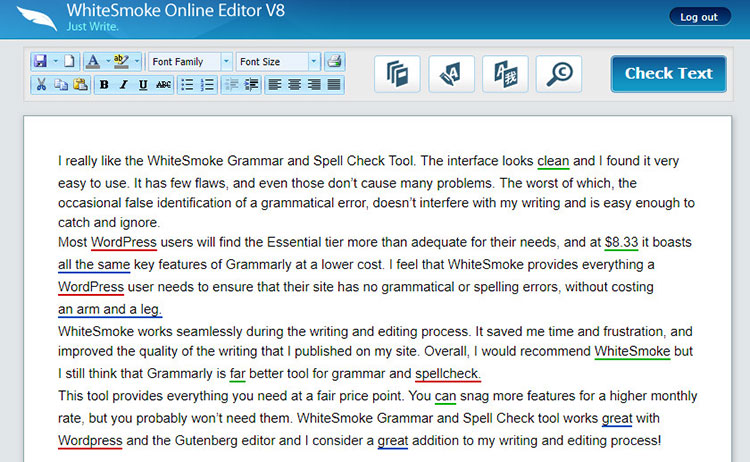
Task: Click the green-underlined word "clean"
Action: point(553,161)
